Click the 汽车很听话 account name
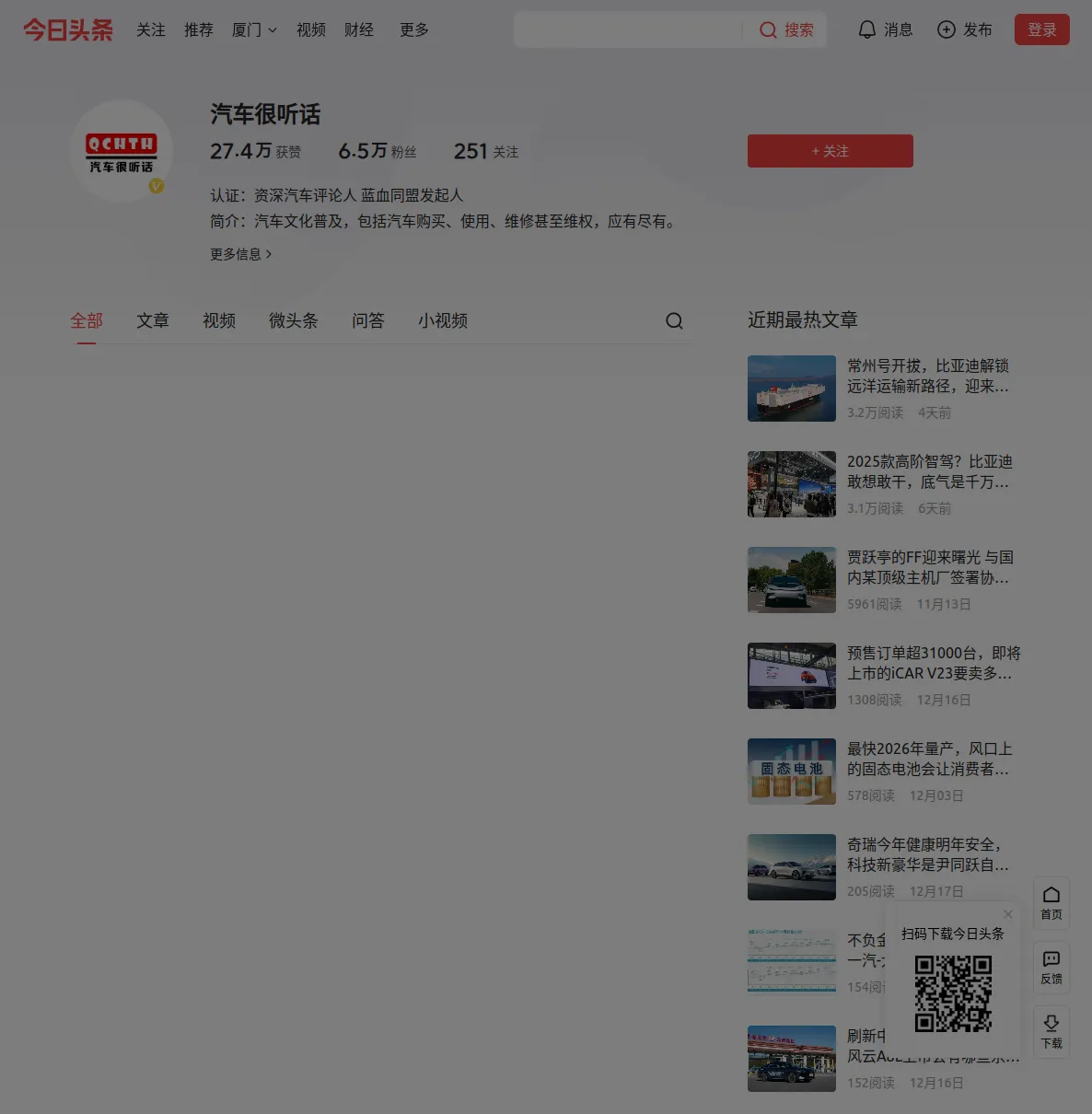Image resolution: width=1092 pixels, height=1114 pixels. click(265, 114)
